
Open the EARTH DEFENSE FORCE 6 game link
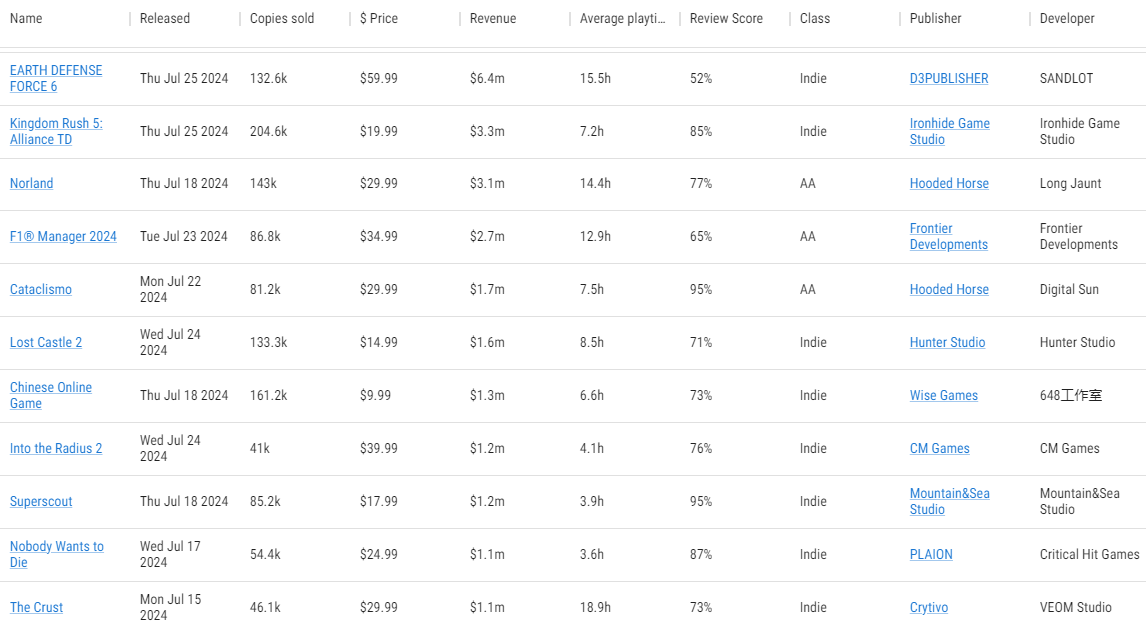pos(56,78)
